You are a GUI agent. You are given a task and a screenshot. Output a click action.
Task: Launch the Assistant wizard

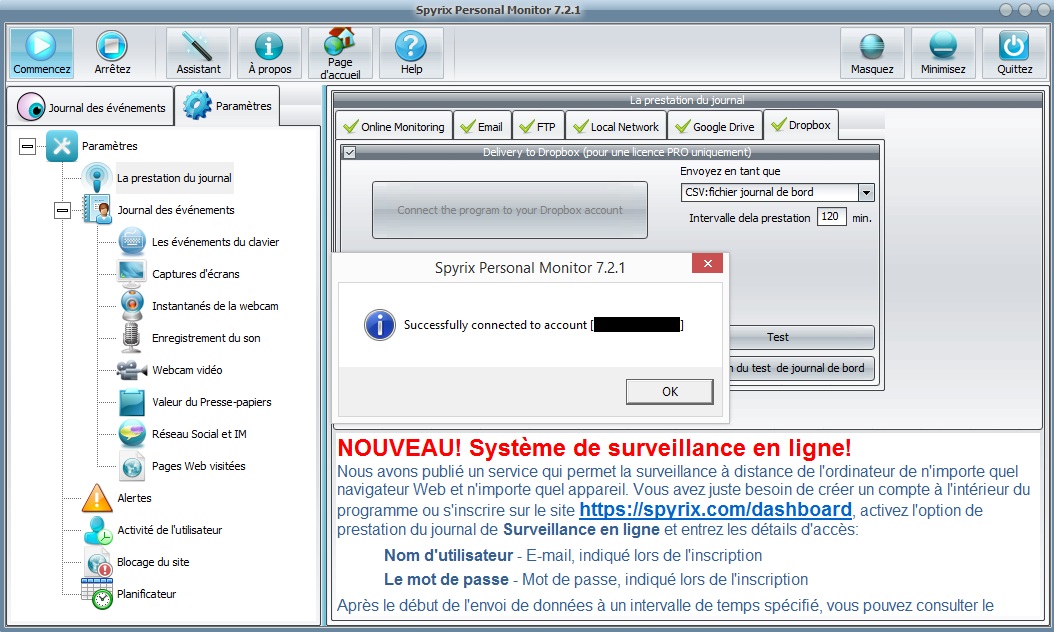pos(198,52)
